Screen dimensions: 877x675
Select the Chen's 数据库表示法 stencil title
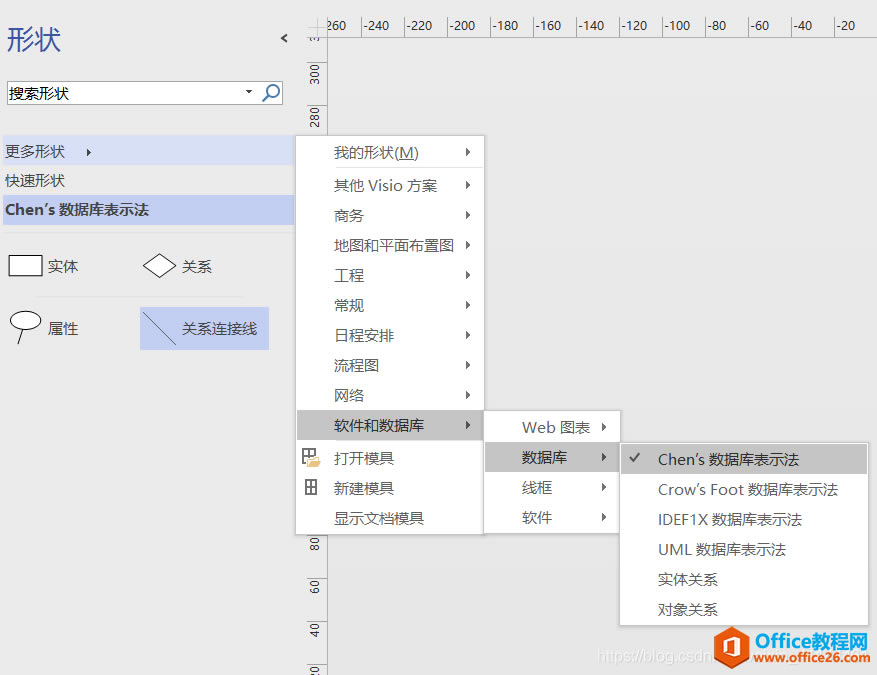pyautogui.click(x=77, y=210)
